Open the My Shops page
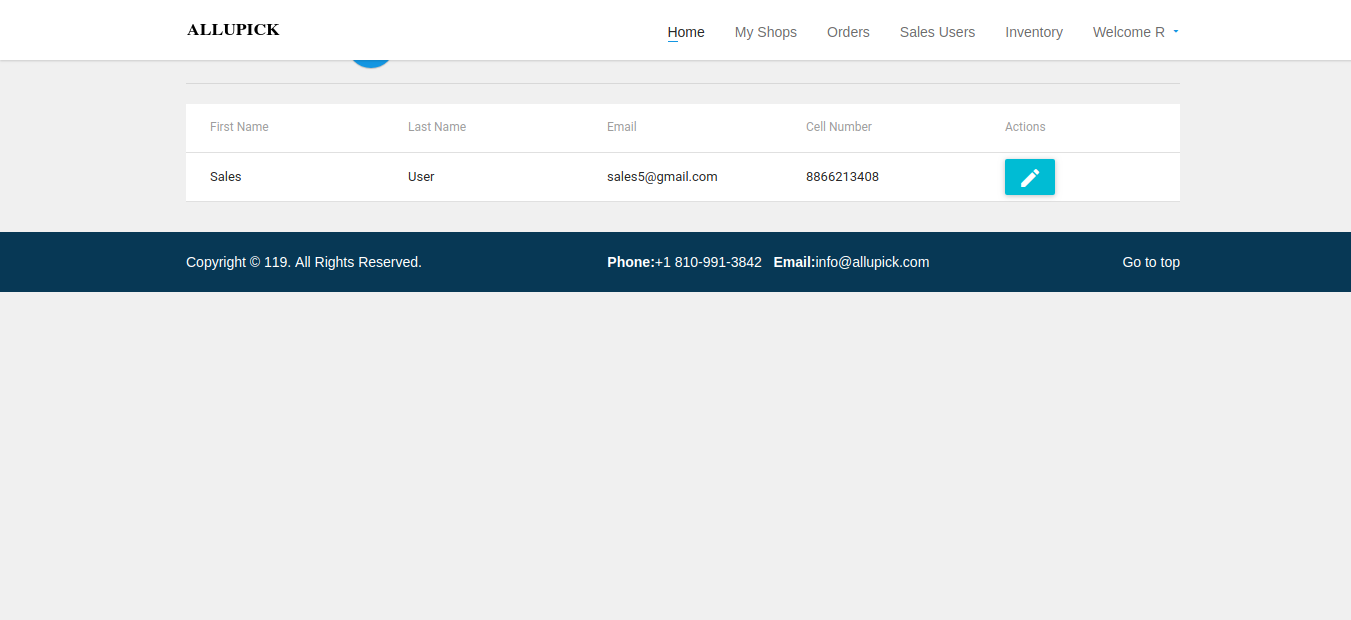 coord(765,32)
